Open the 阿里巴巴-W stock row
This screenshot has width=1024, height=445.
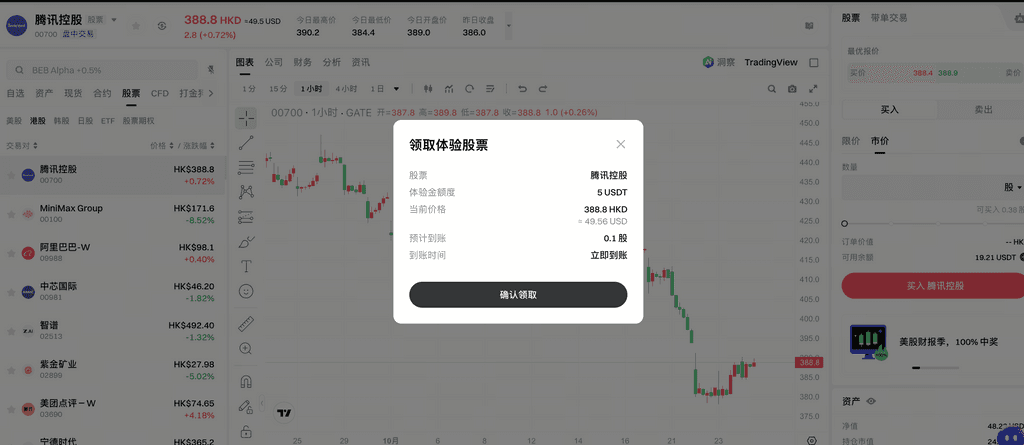112,253
